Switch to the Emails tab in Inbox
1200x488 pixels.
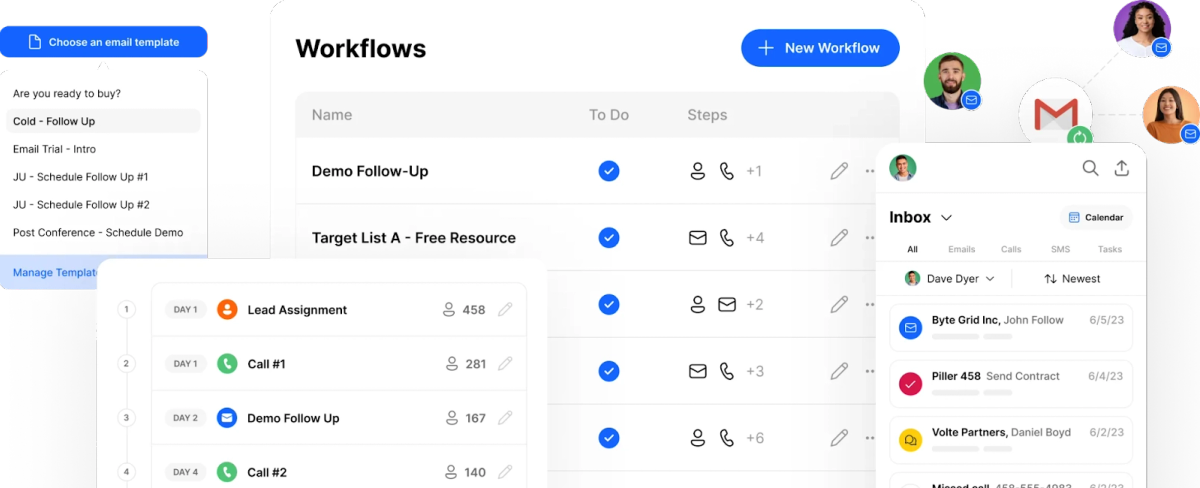click(961, 249)
